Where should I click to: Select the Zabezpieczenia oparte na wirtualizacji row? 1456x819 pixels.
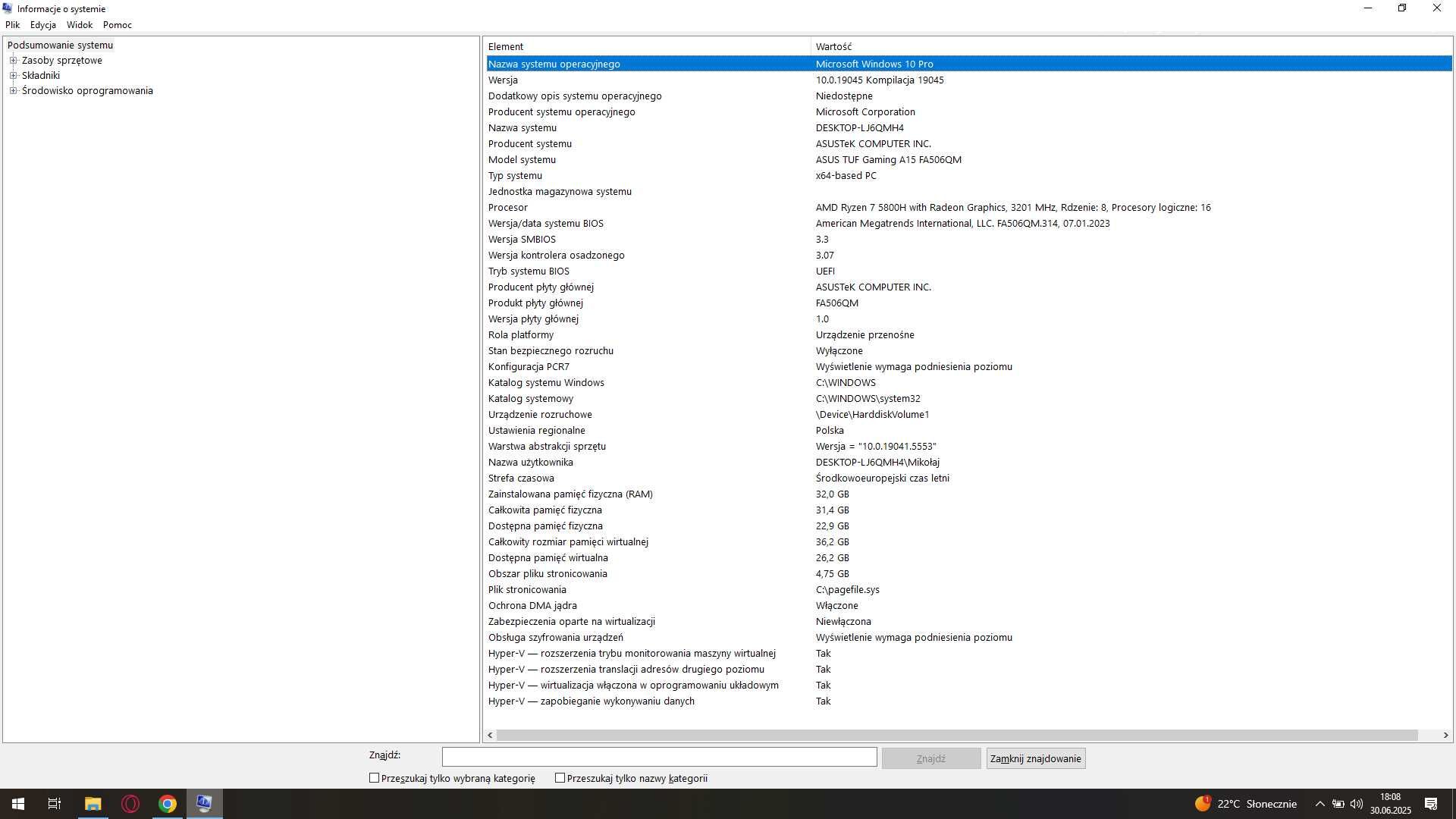pyautogui.click(x=968, y=622)
